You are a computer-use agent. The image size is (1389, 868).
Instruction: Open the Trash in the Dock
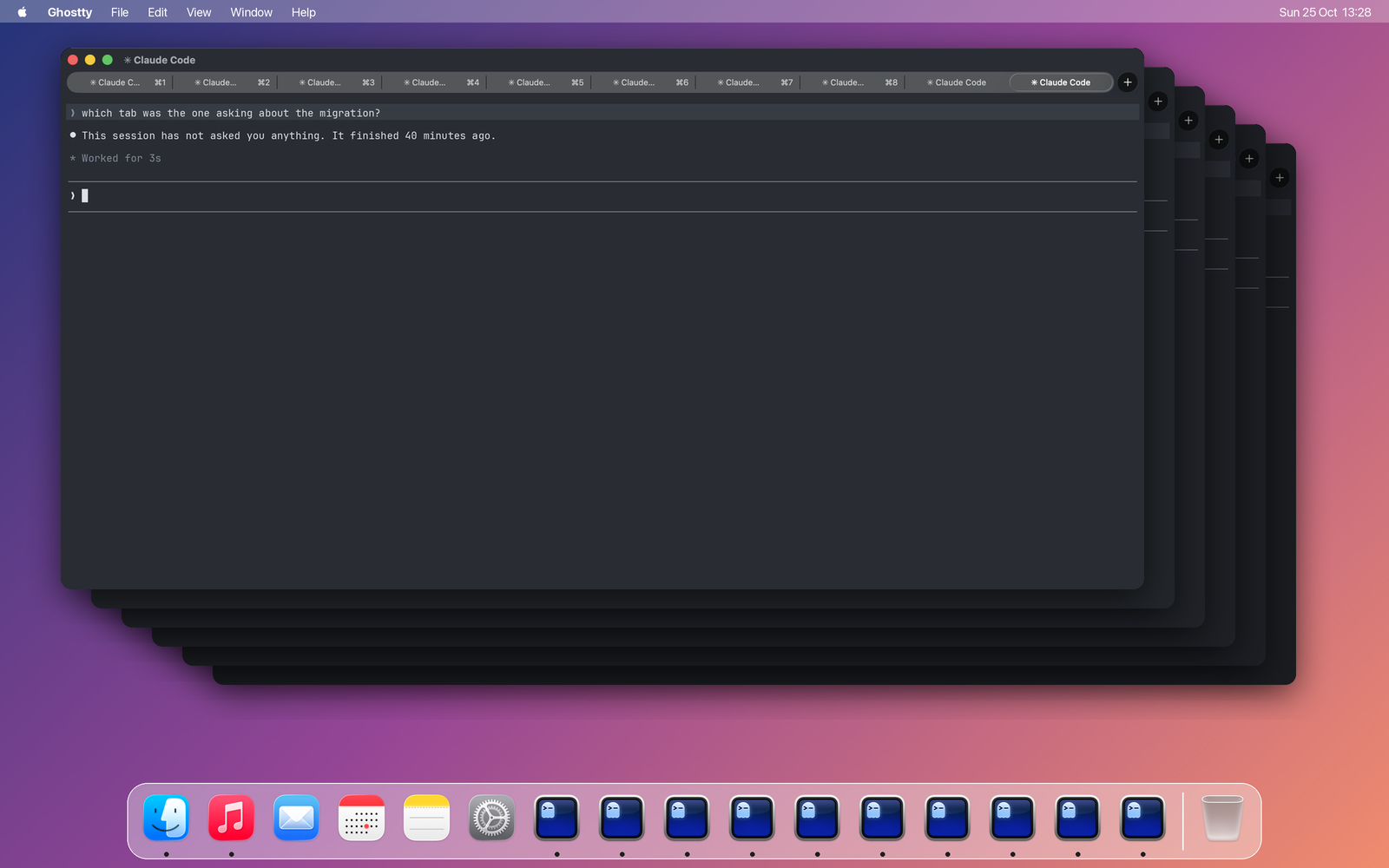(1221, 818)
